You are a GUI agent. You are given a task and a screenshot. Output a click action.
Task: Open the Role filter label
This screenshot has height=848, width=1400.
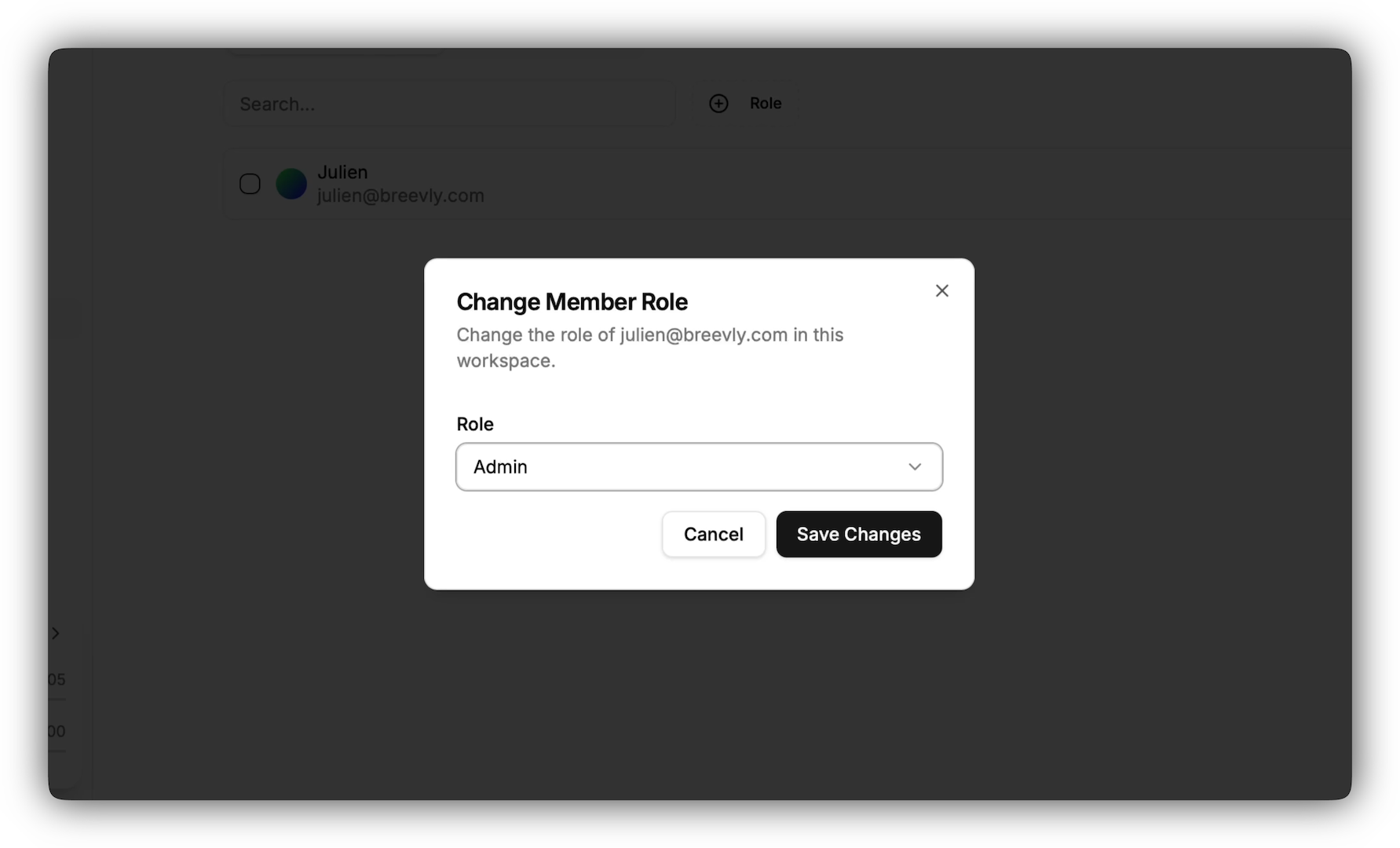point(765,104)
